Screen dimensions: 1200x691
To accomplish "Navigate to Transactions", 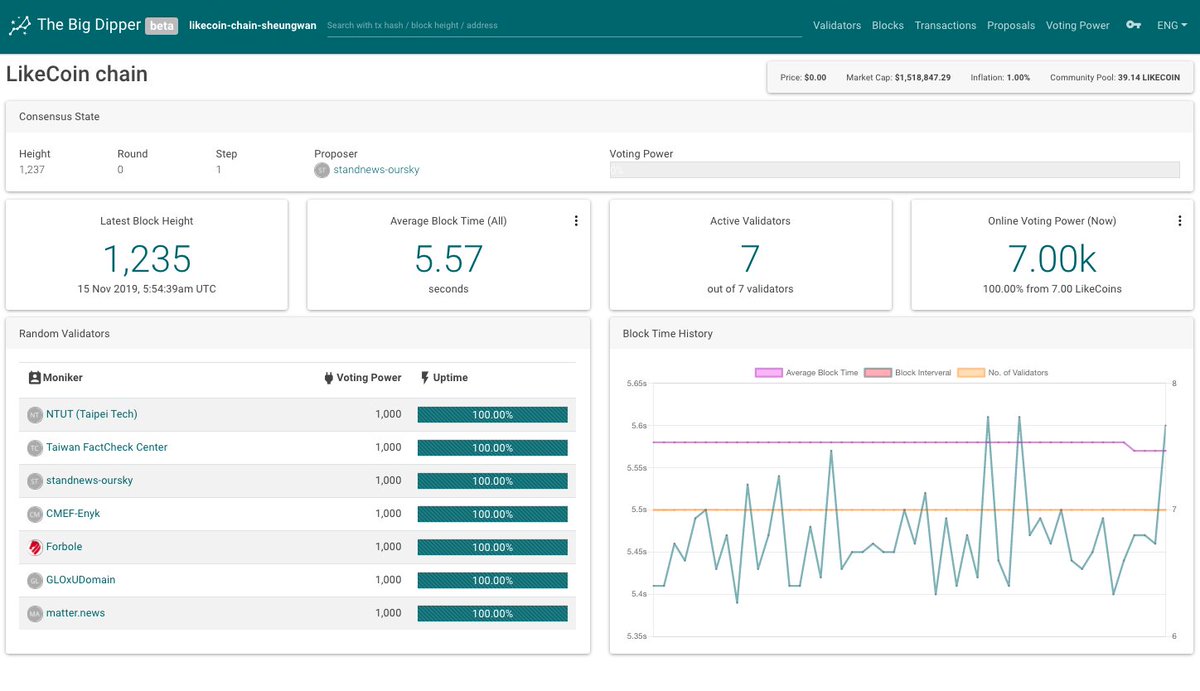I will [x=945, y=25].
